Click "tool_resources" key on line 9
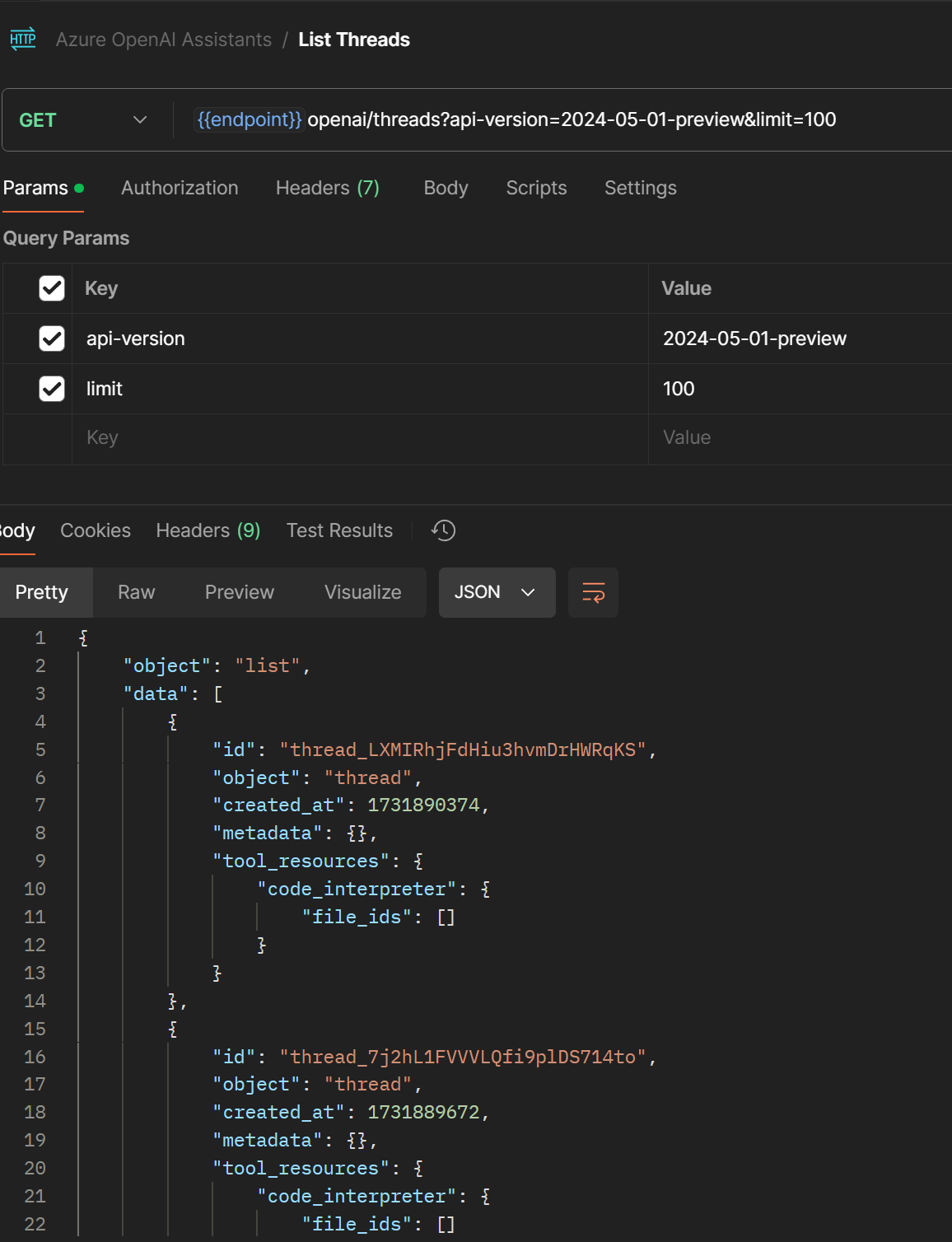 [301, 861]
